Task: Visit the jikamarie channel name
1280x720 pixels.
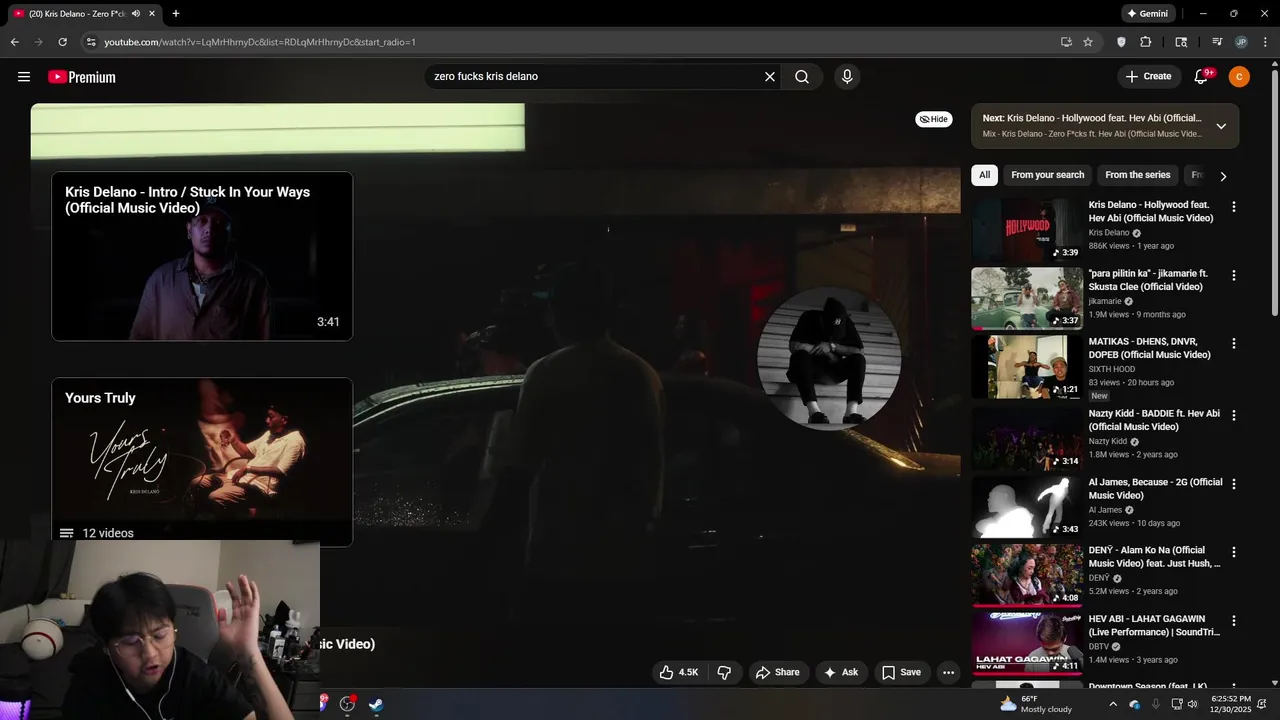Action: click(x=1105, y=301)
